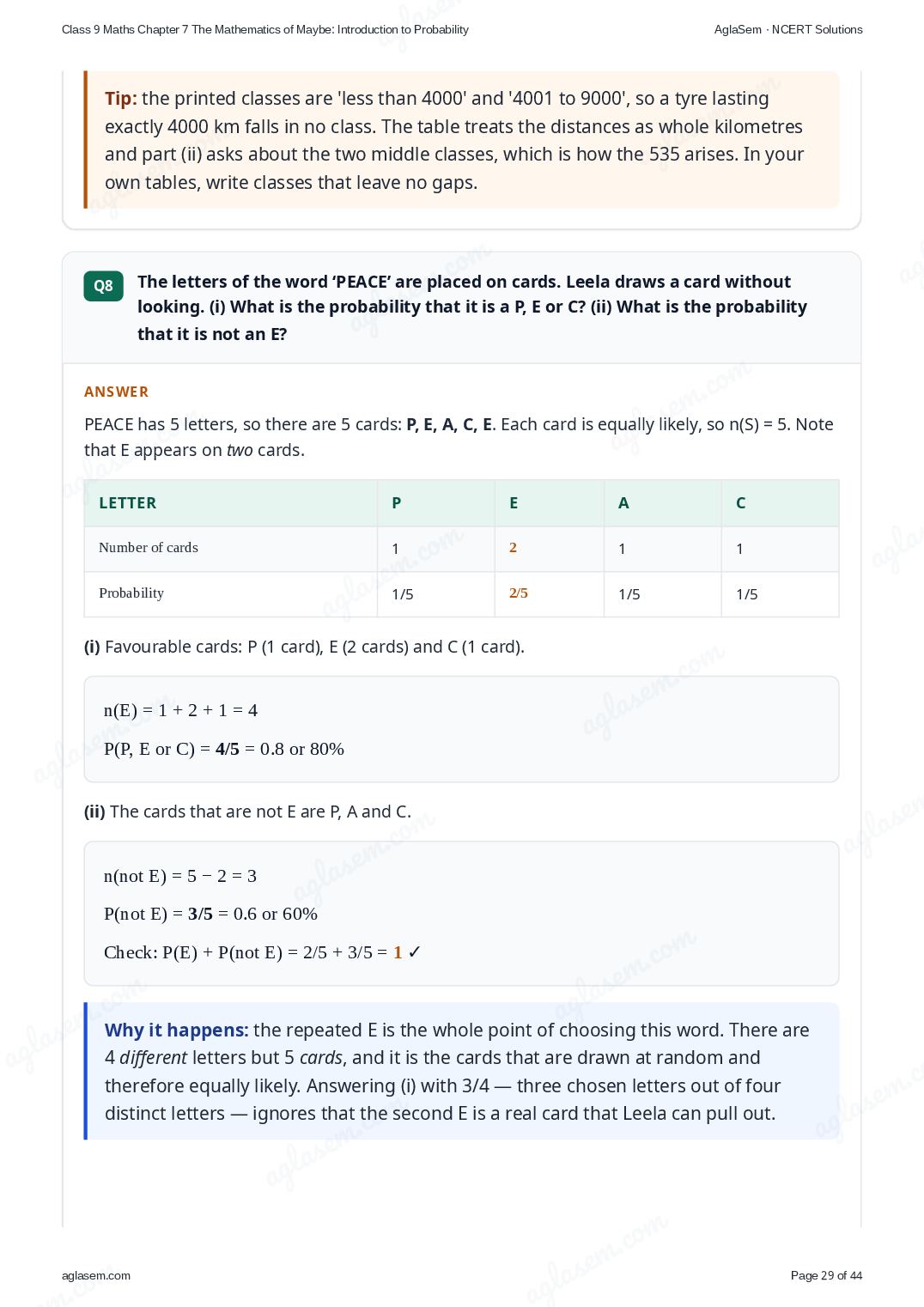924x1307 pixels.
Task: Click the Q8 question badge
Action: click(103, 286)
